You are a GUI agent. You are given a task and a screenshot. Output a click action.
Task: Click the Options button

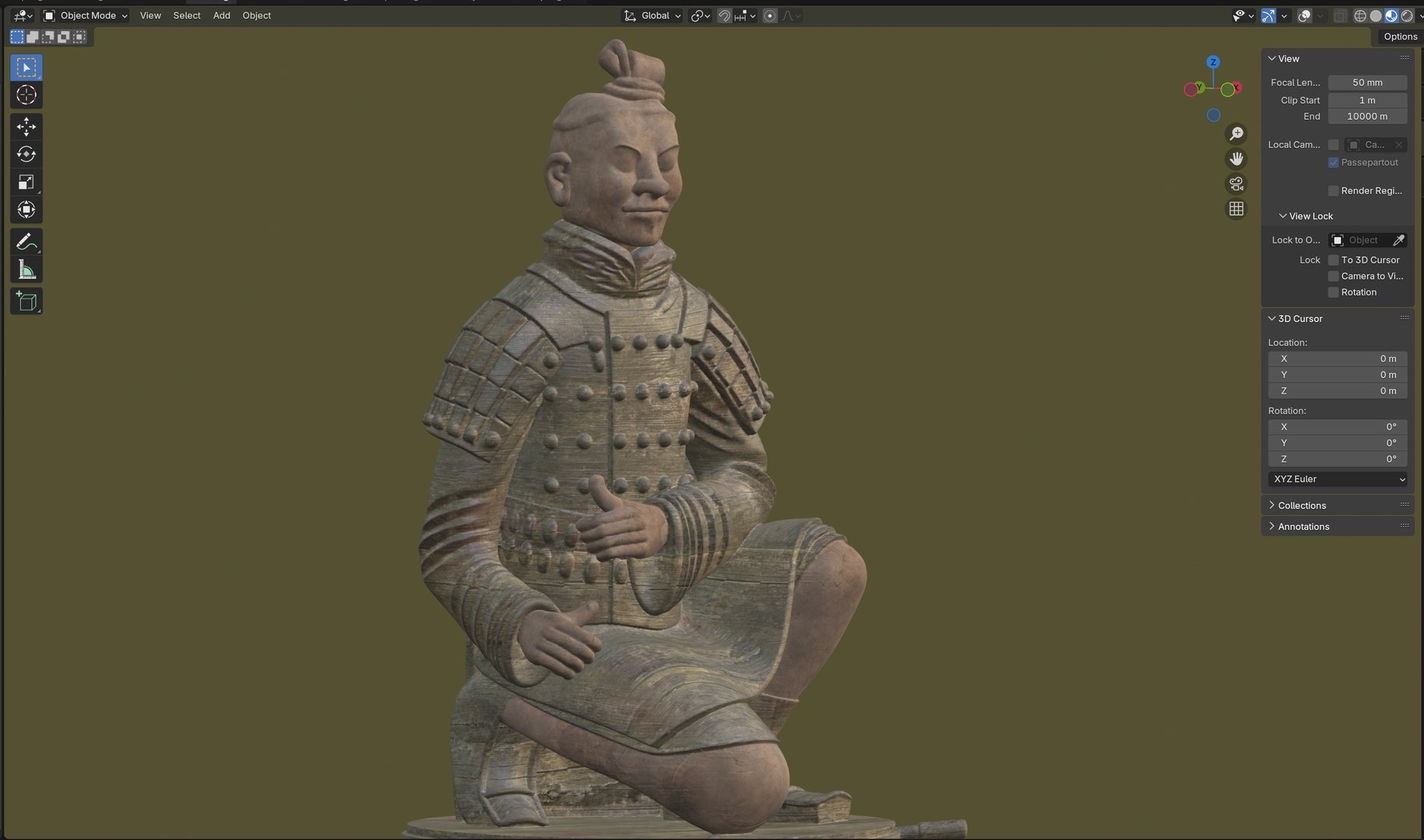[x=1400, y=37]
